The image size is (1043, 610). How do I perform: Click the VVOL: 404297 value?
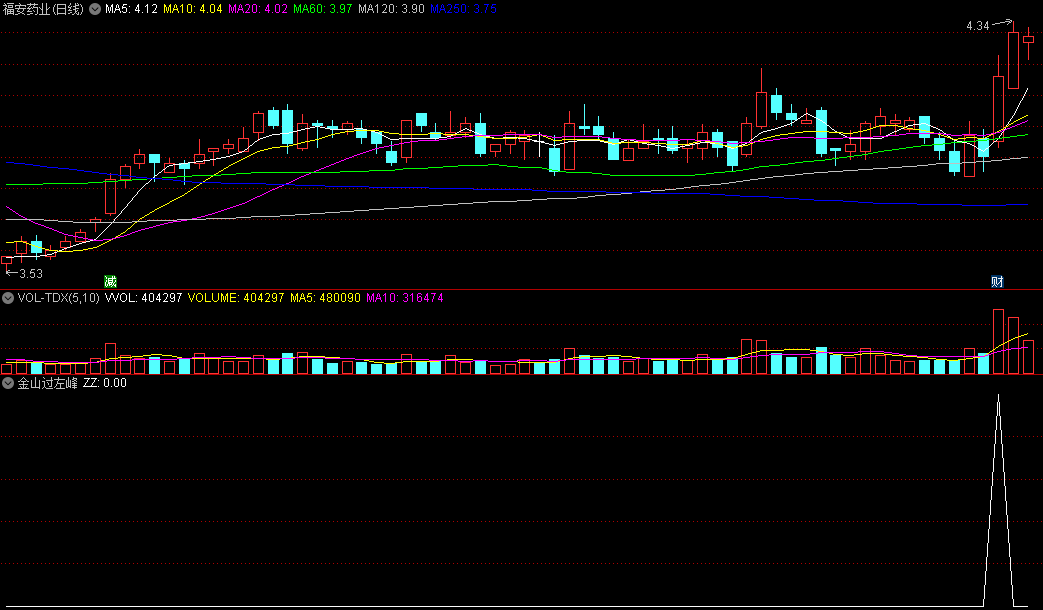144,298
